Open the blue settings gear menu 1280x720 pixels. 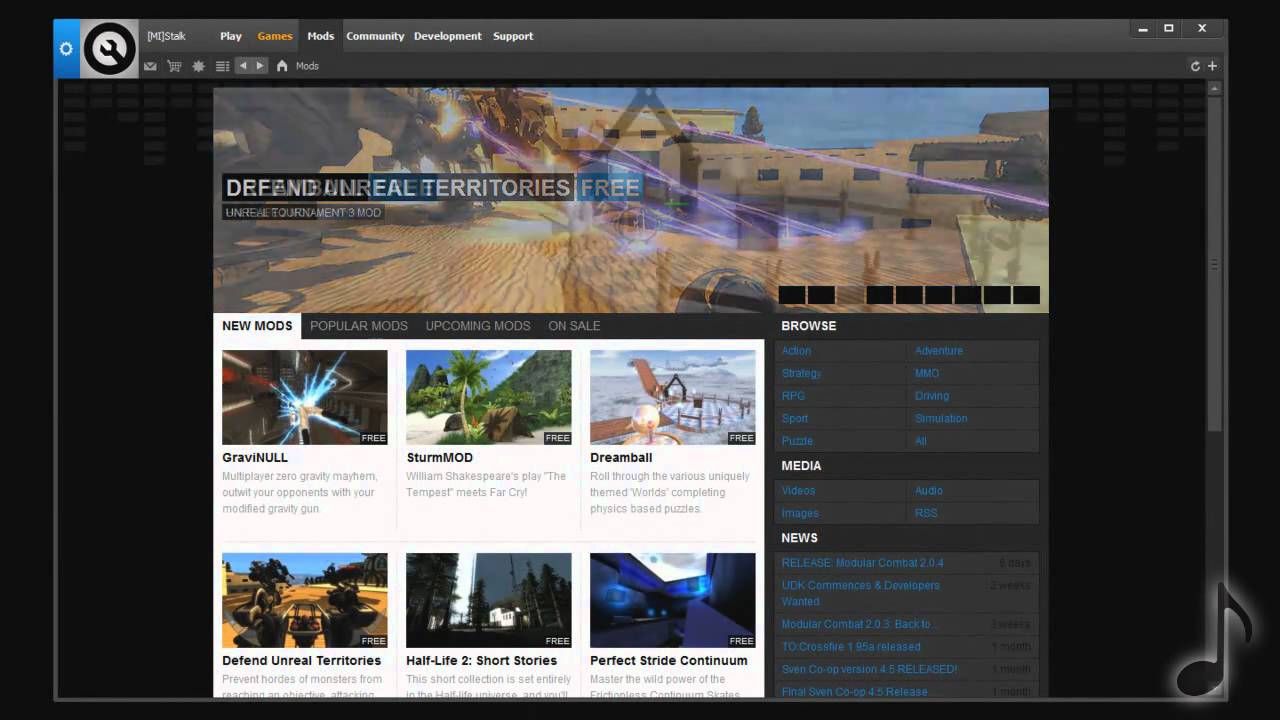67,48
